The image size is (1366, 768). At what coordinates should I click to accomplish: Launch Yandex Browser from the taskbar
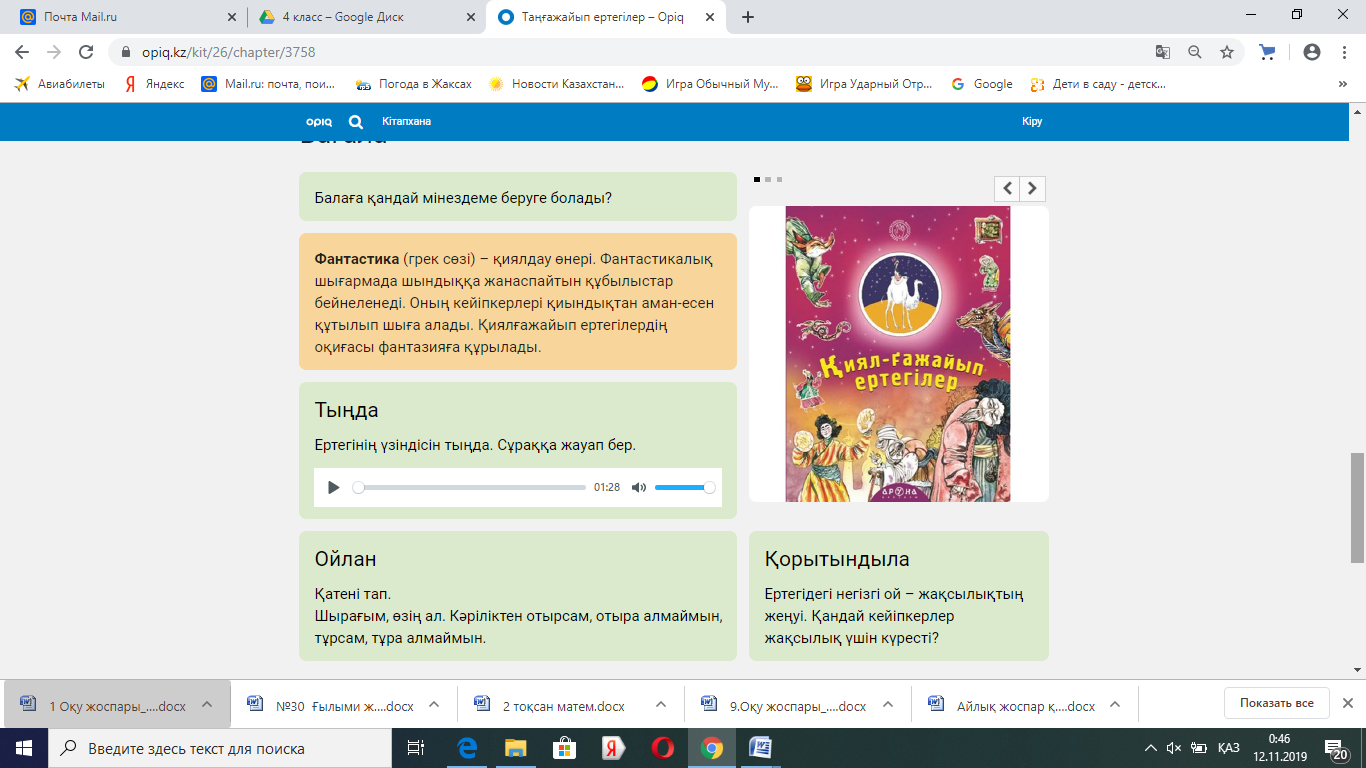pos(613,748)
